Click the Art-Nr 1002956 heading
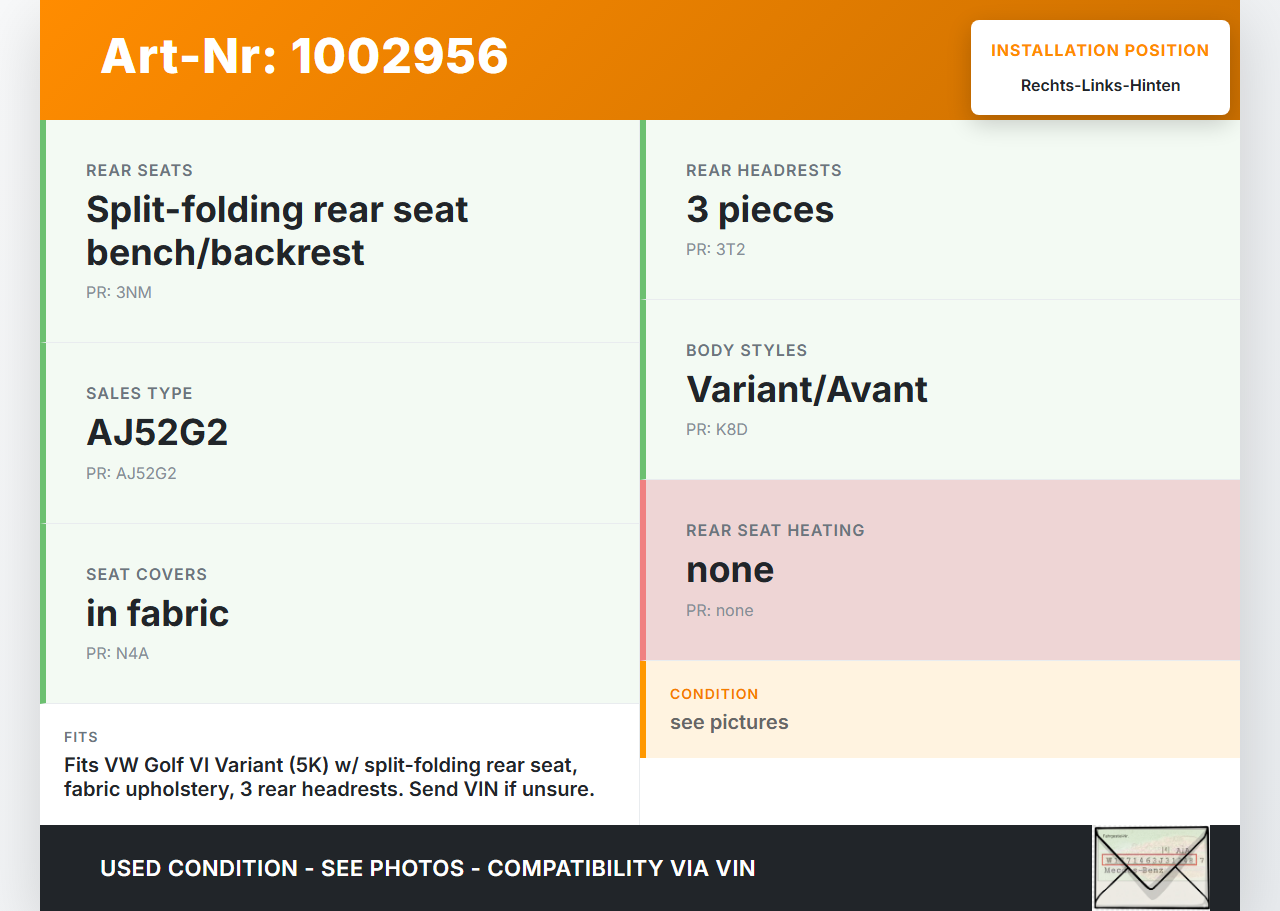Screen dimensions: 1280x911 [x=304, y=56]
